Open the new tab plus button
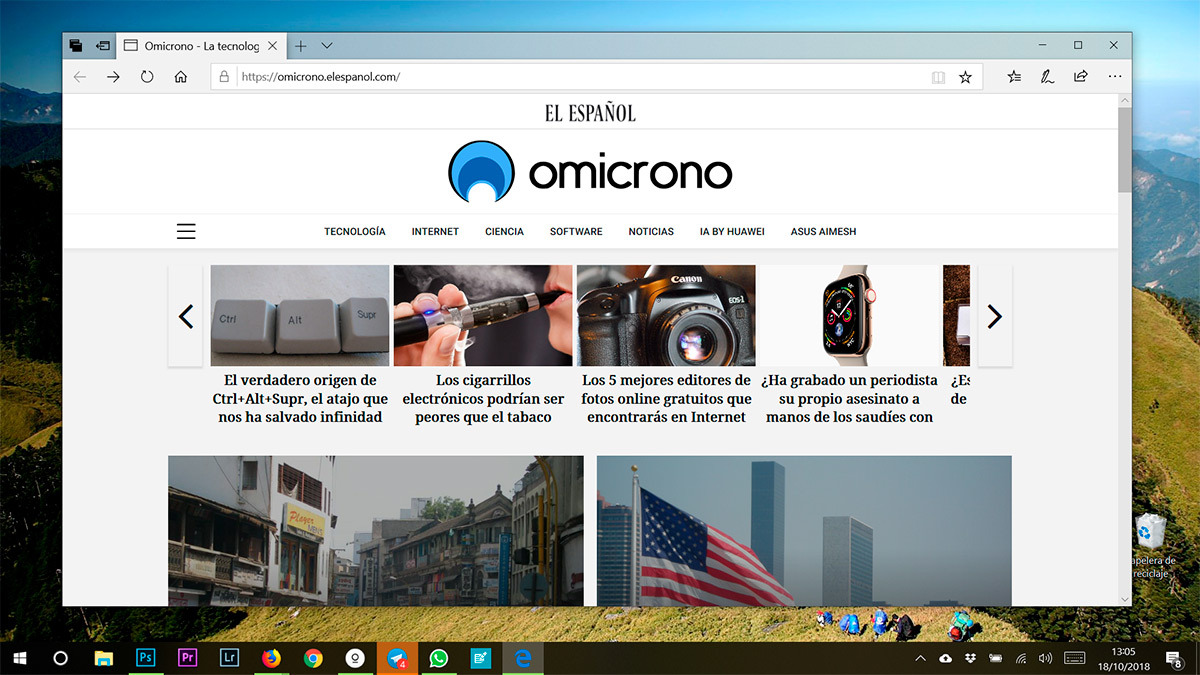 tap(300, 46)
